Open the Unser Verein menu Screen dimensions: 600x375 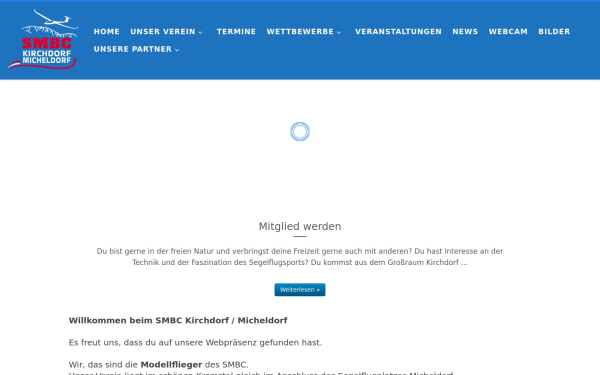(163, 32)
